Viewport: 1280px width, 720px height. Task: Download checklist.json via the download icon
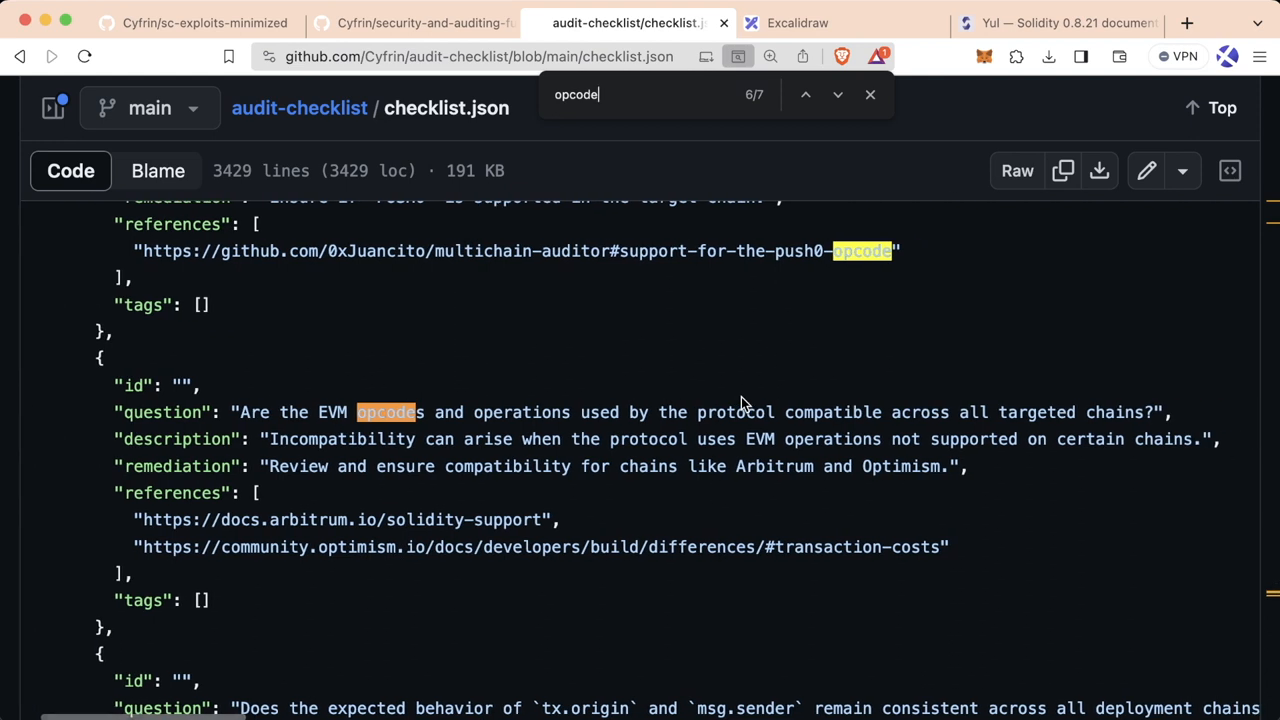(x=1099, y=170)
